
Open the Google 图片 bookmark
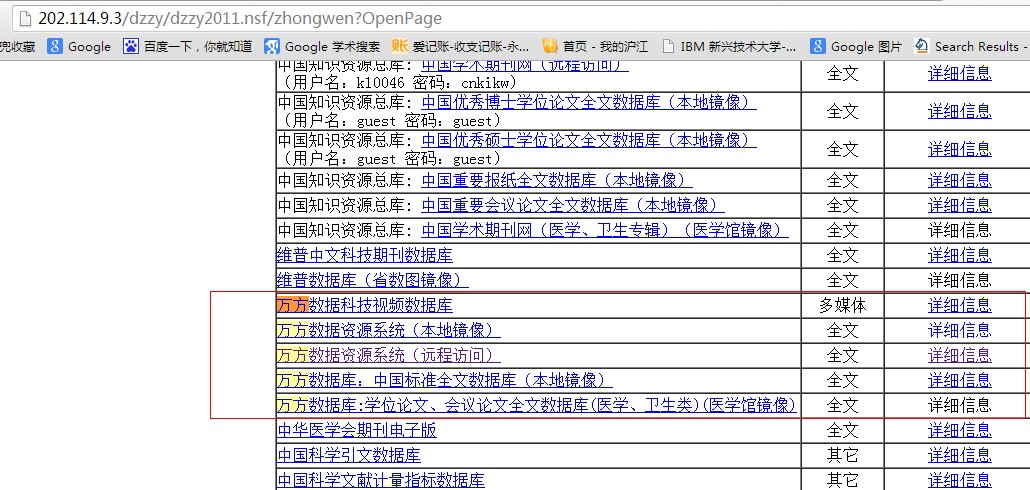pyautogui.click(x=856, y=47)
